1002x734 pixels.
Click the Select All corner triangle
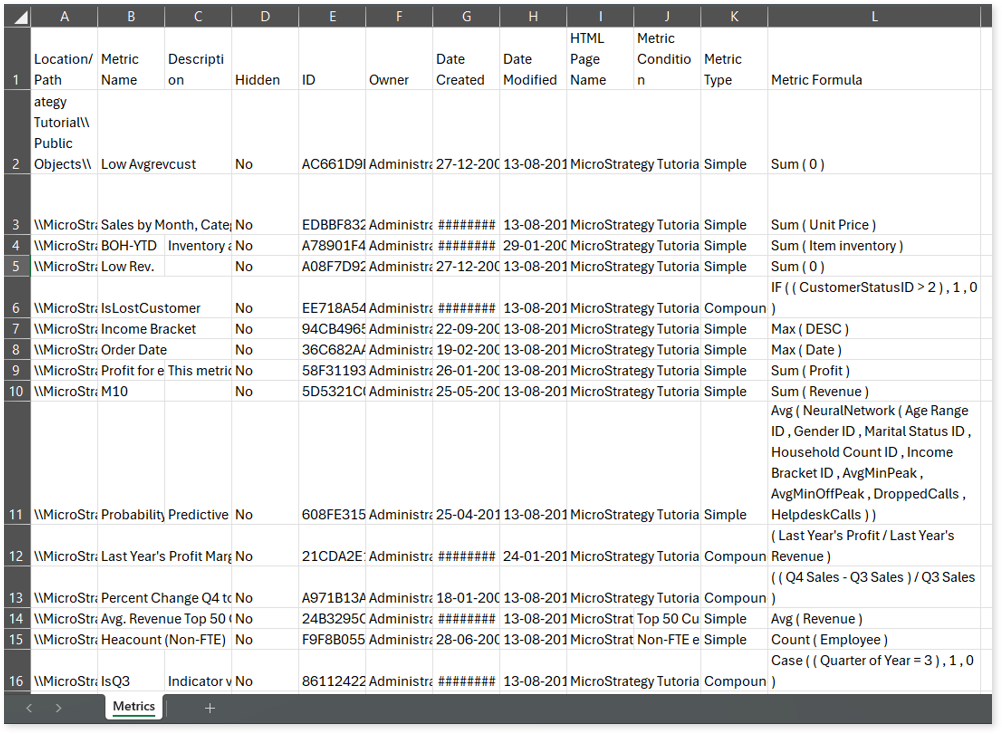click(x=20, y=17)
